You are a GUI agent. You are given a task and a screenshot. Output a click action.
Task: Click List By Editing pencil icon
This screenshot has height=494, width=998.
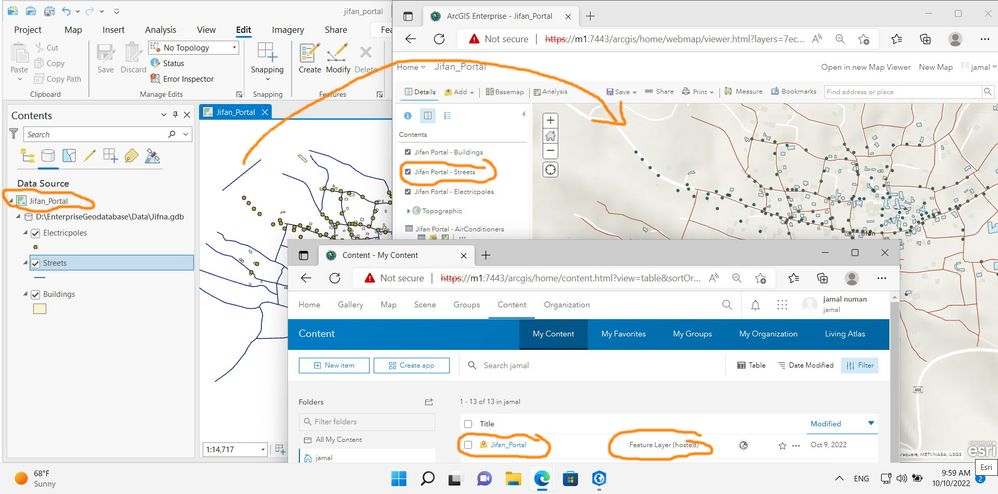pos(90,155)
